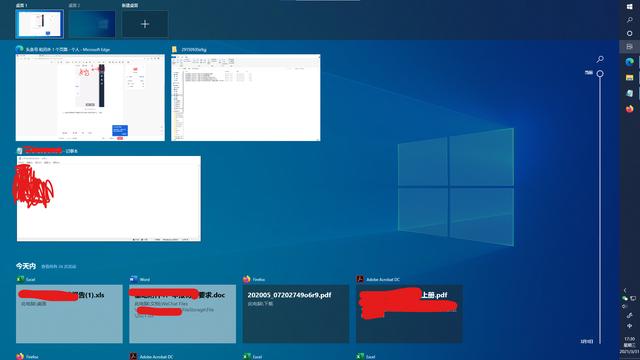Click Adobe Acrobat icon above 上册.pdf
This screenshot has height=360, width=640.
click(360, 279)
